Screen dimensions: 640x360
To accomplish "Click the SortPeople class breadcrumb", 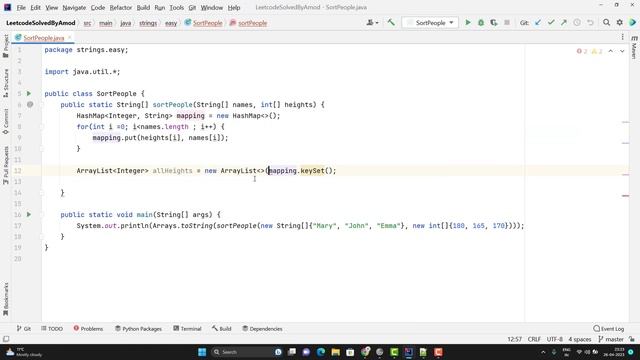I will pyautogui.click(x=204, y=23).
